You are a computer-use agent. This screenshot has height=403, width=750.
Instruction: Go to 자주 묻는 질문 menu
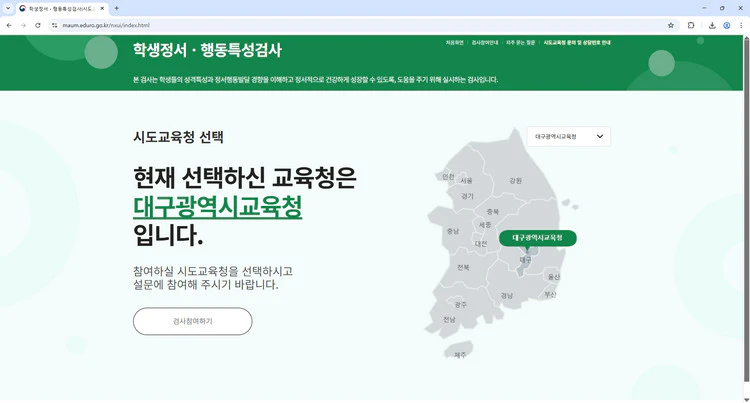pos(520,43)
